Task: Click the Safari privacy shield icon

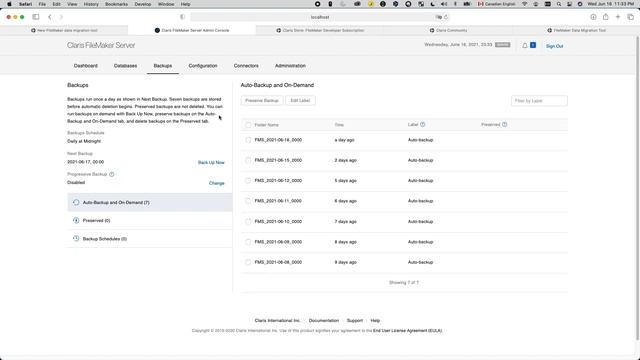Action: (182, 17)
